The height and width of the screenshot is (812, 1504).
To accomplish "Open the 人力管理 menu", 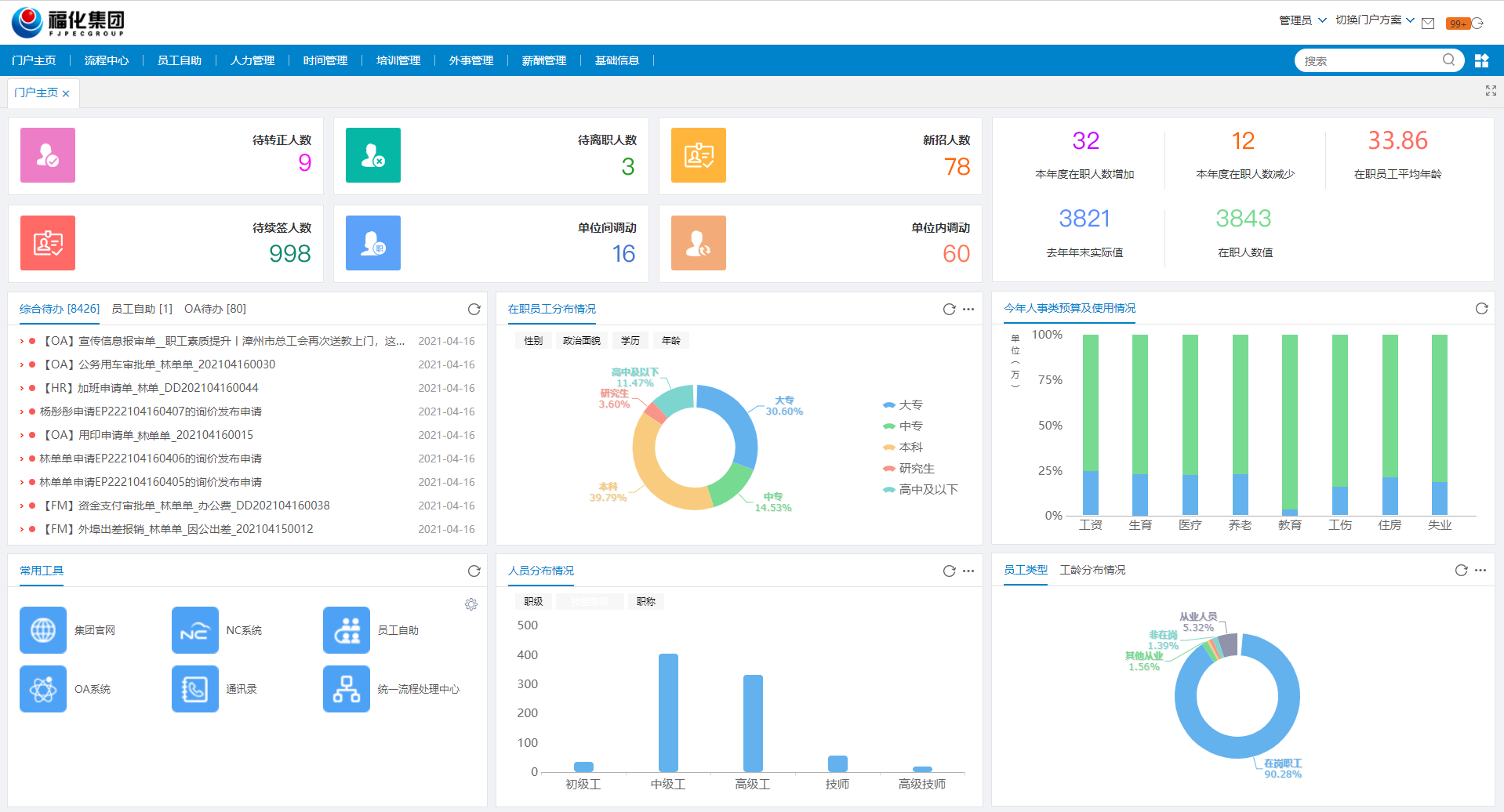I will [252, 60].
